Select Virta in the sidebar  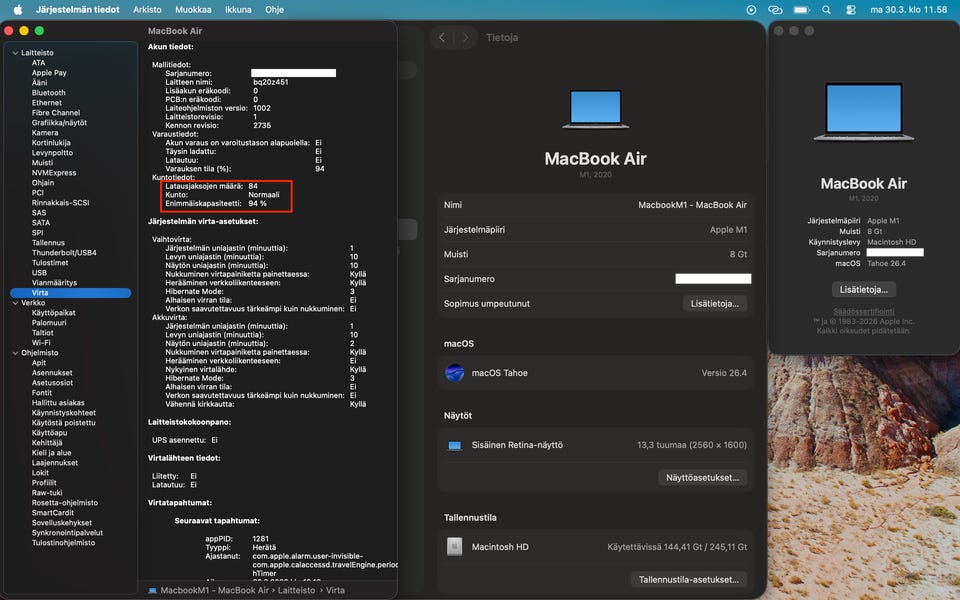tap(70, 293)
